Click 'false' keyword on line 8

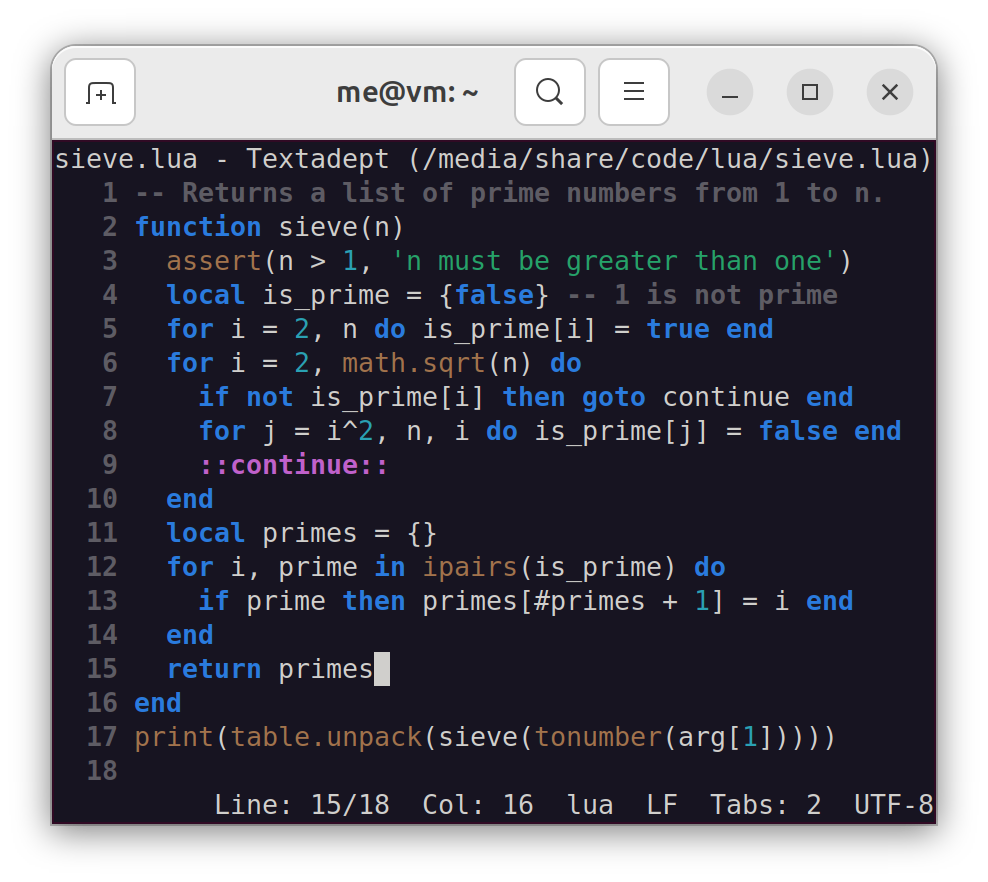798,431
